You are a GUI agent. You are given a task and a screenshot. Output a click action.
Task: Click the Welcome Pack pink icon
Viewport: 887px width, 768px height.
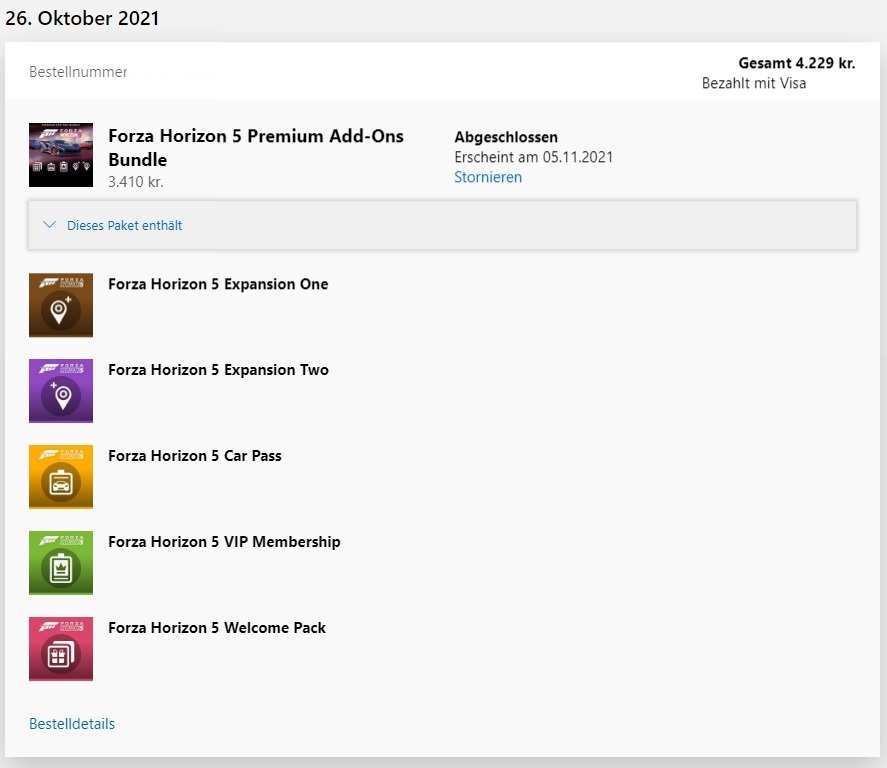pos(61,649)
